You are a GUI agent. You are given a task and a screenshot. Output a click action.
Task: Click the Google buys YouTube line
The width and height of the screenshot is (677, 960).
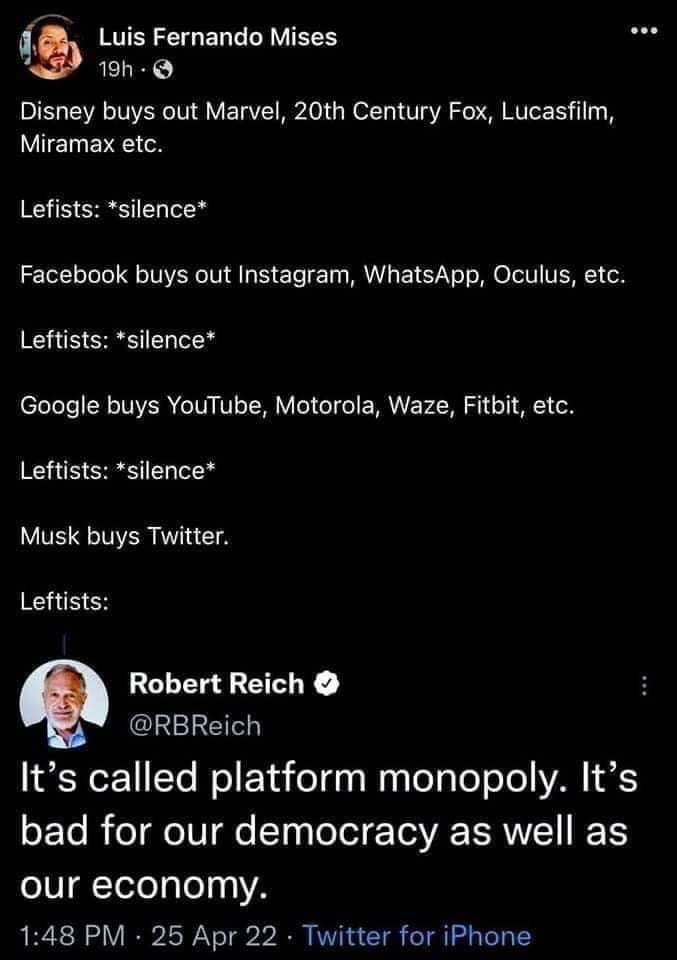(x=296, y=405)
